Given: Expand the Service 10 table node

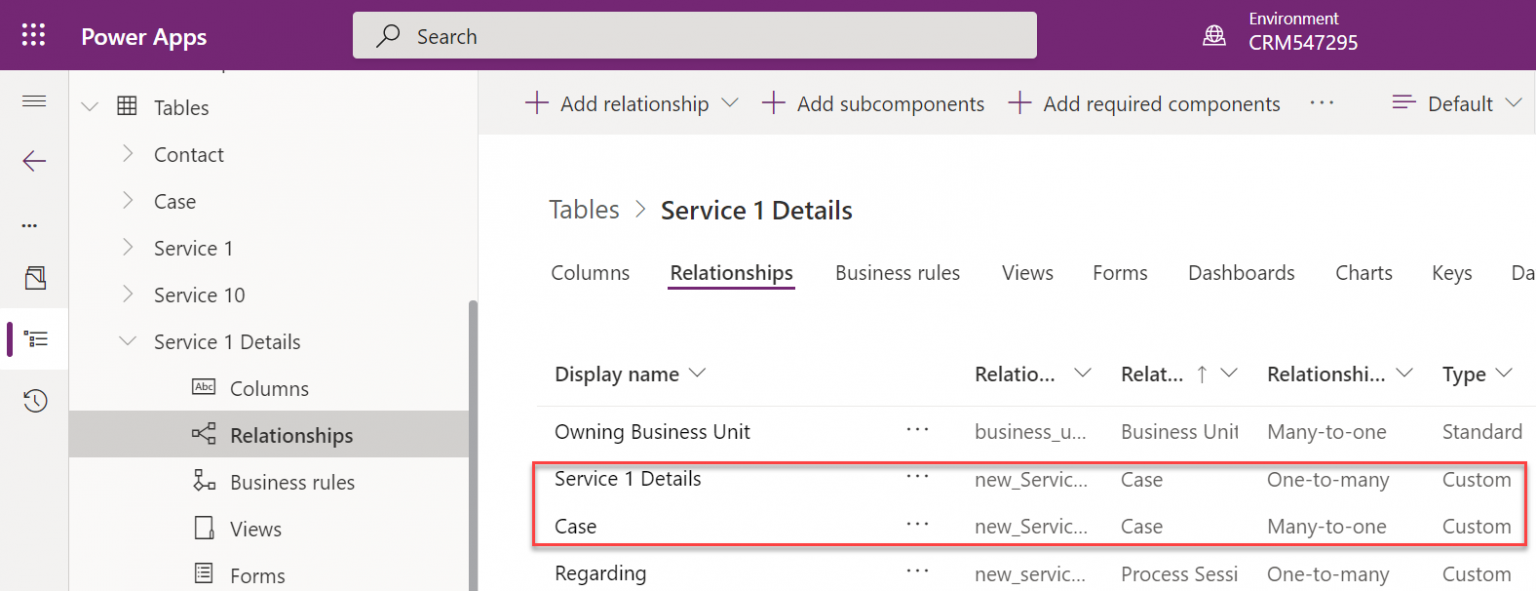Looking at the screenshot, I should (127, 294).
